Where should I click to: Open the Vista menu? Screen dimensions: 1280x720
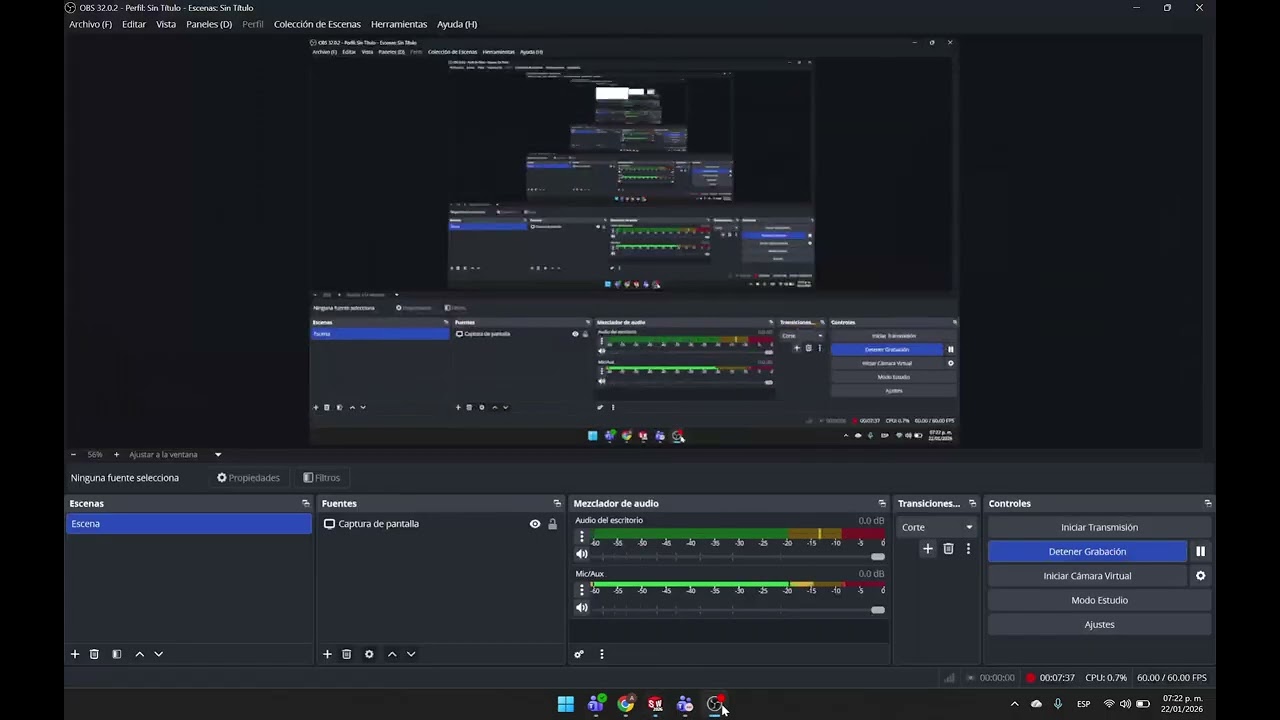point(166,24)
